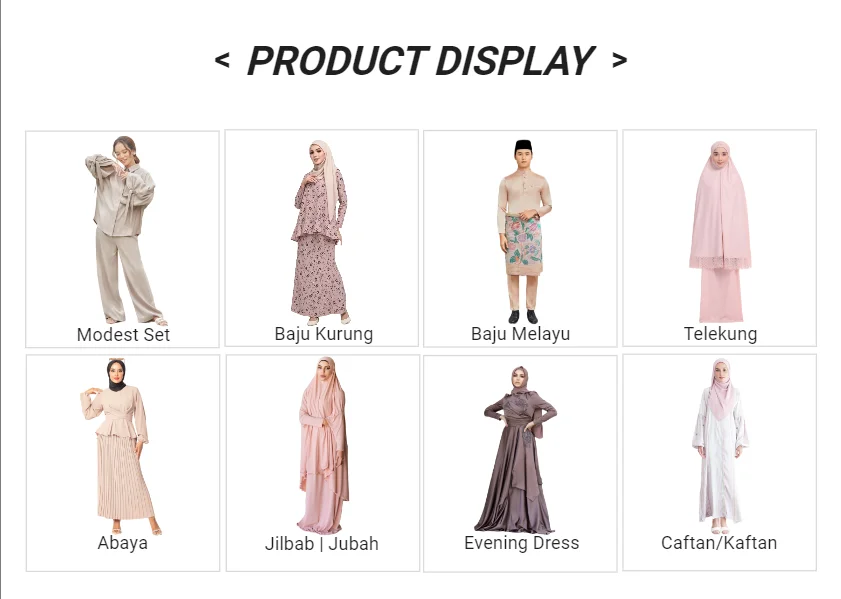Image resolution: width=841 pixels, height=599 pixels.
Task: Click the Caftan/Kaftan product image
Action: pyautogui.click(x=720, y=441)
